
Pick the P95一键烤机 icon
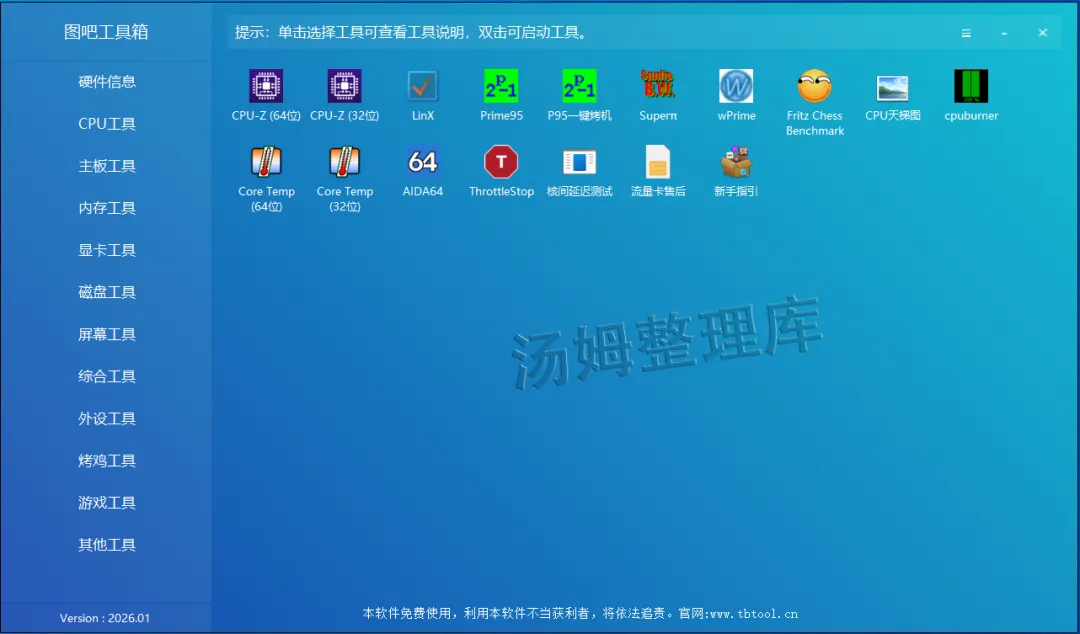(x=579, y=86)
